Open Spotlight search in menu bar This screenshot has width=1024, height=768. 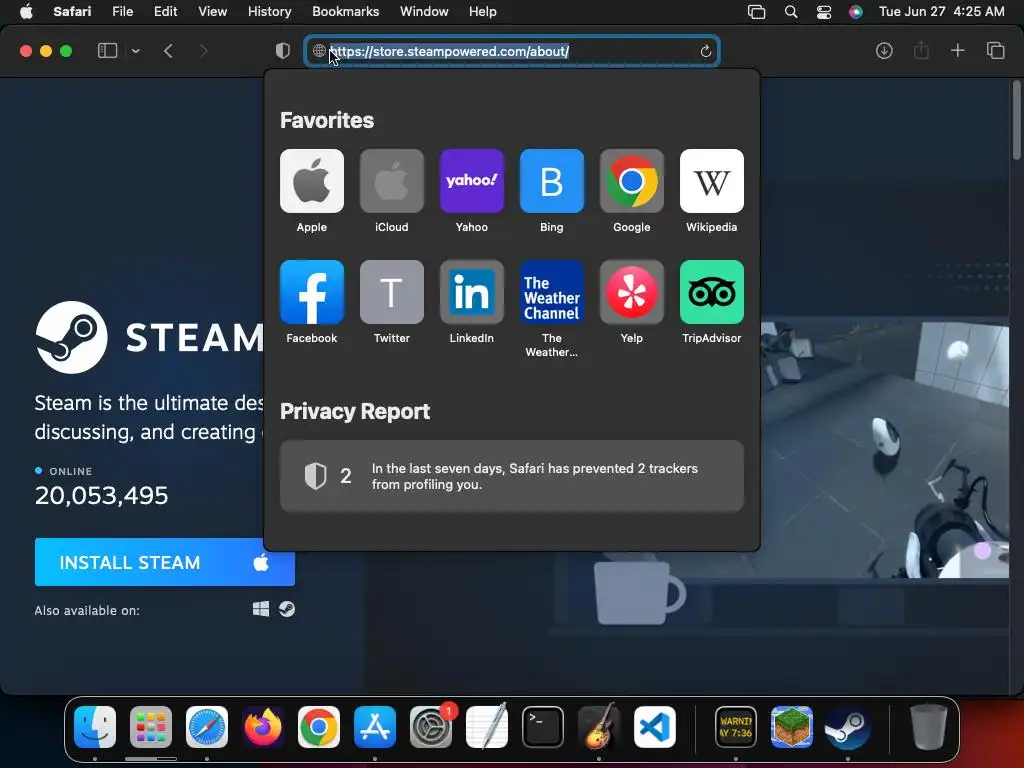click(x=791, y=12)
